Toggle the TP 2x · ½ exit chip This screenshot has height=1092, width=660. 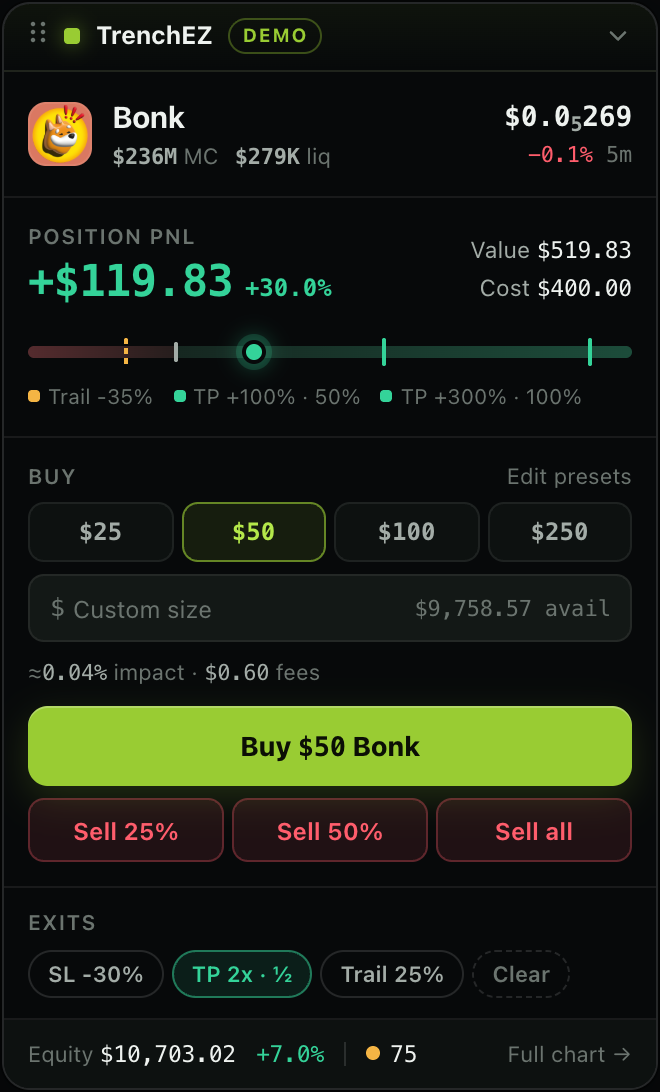pyautogui.click(x=242, y=974)
